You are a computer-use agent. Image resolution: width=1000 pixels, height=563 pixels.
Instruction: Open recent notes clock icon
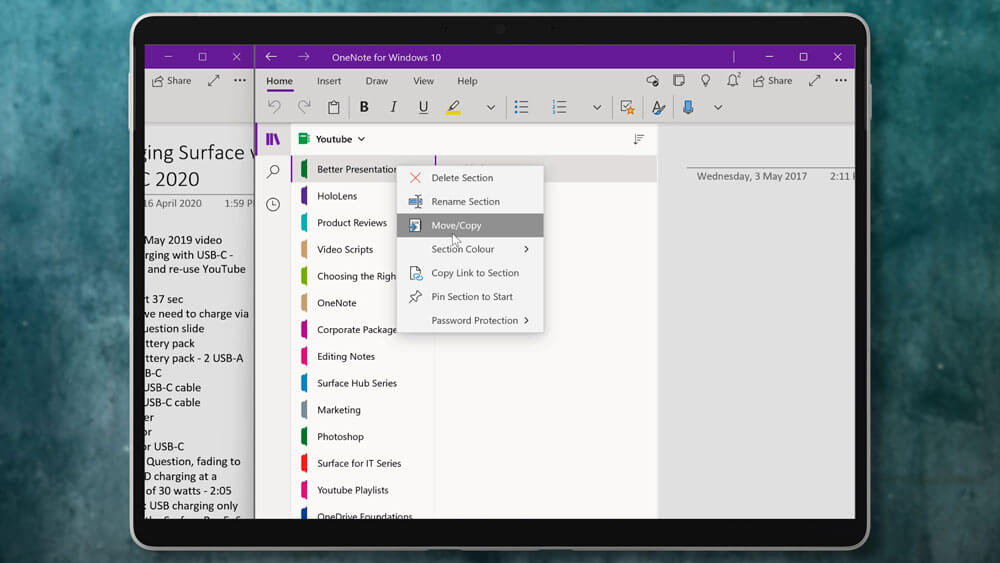pos(273,204)
